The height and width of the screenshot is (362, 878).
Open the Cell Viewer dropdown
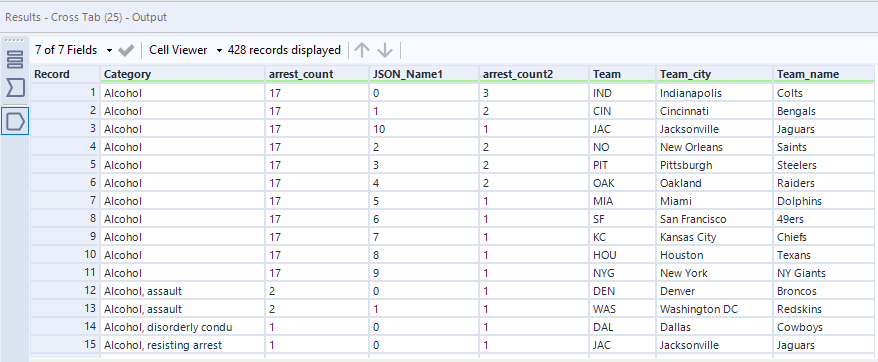click(185, 50)
